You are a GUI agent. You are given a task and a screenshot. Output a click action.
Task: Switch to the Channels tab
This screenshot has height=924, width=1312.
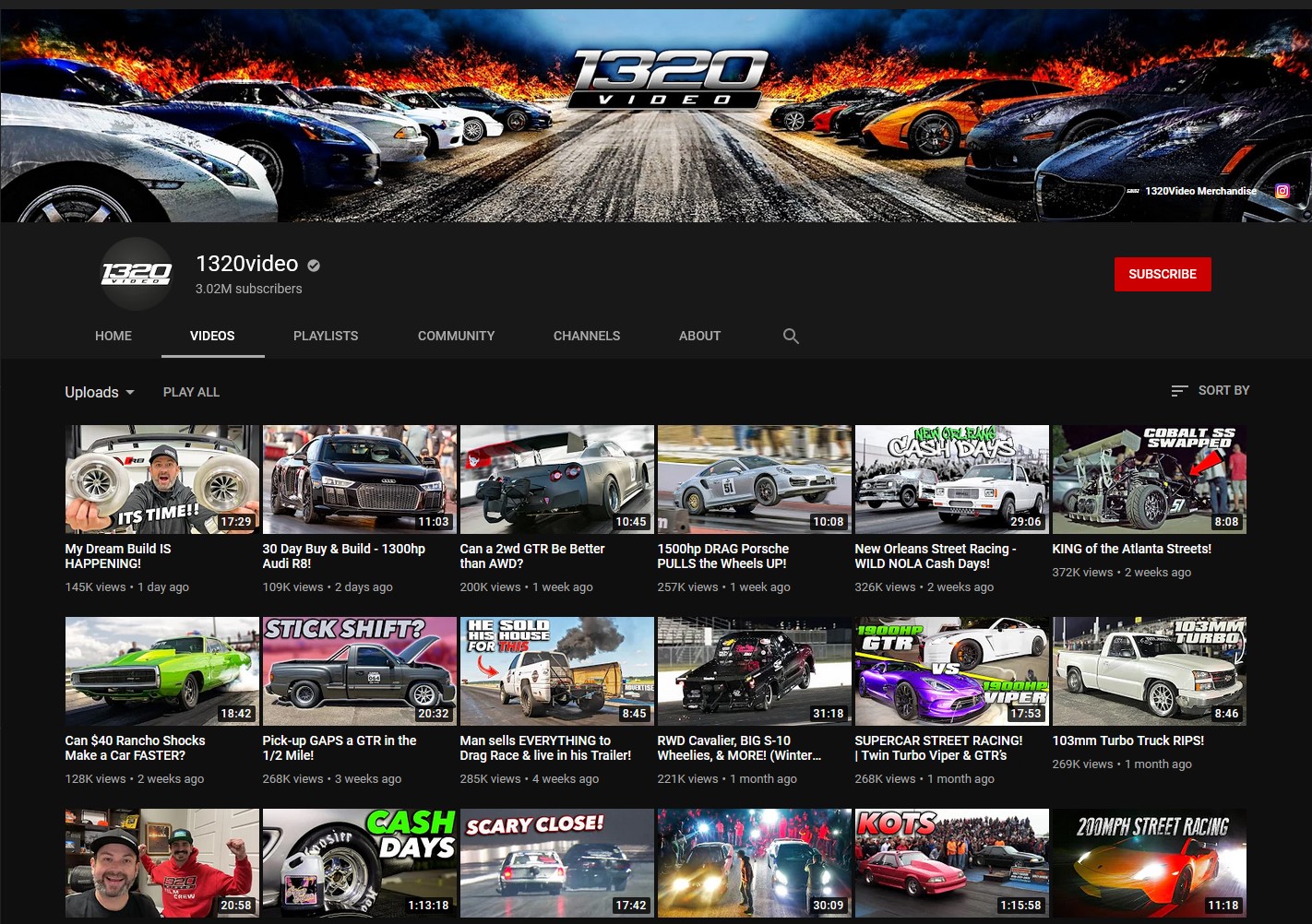tap(587, 336)
